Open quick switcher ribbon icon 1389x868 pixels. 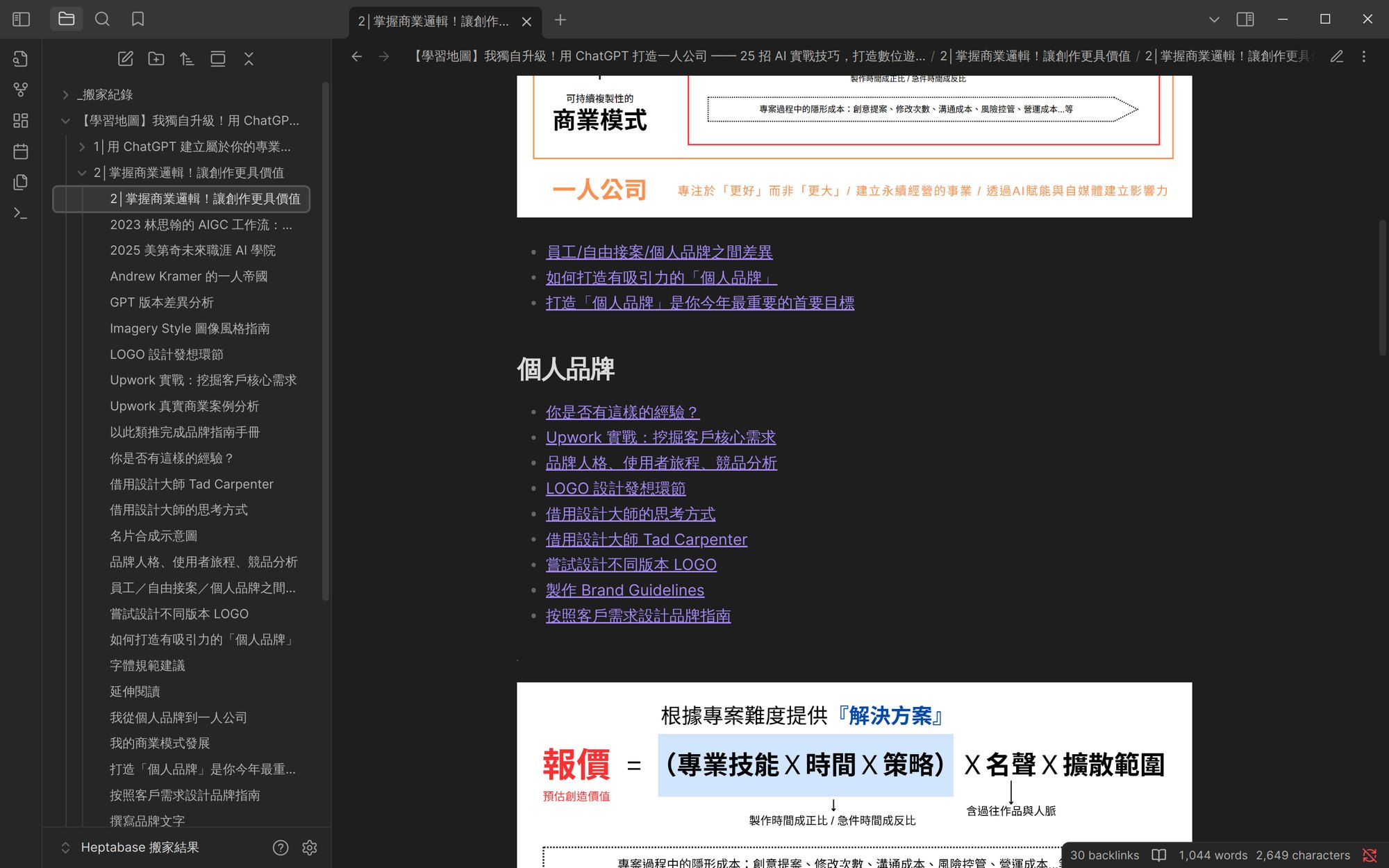(21, 59)
